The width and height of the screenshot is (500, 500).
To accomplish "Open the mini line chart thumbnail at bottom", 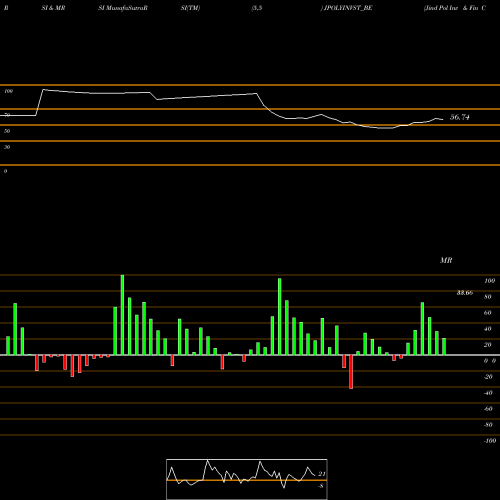I will [x=247, y=479].
